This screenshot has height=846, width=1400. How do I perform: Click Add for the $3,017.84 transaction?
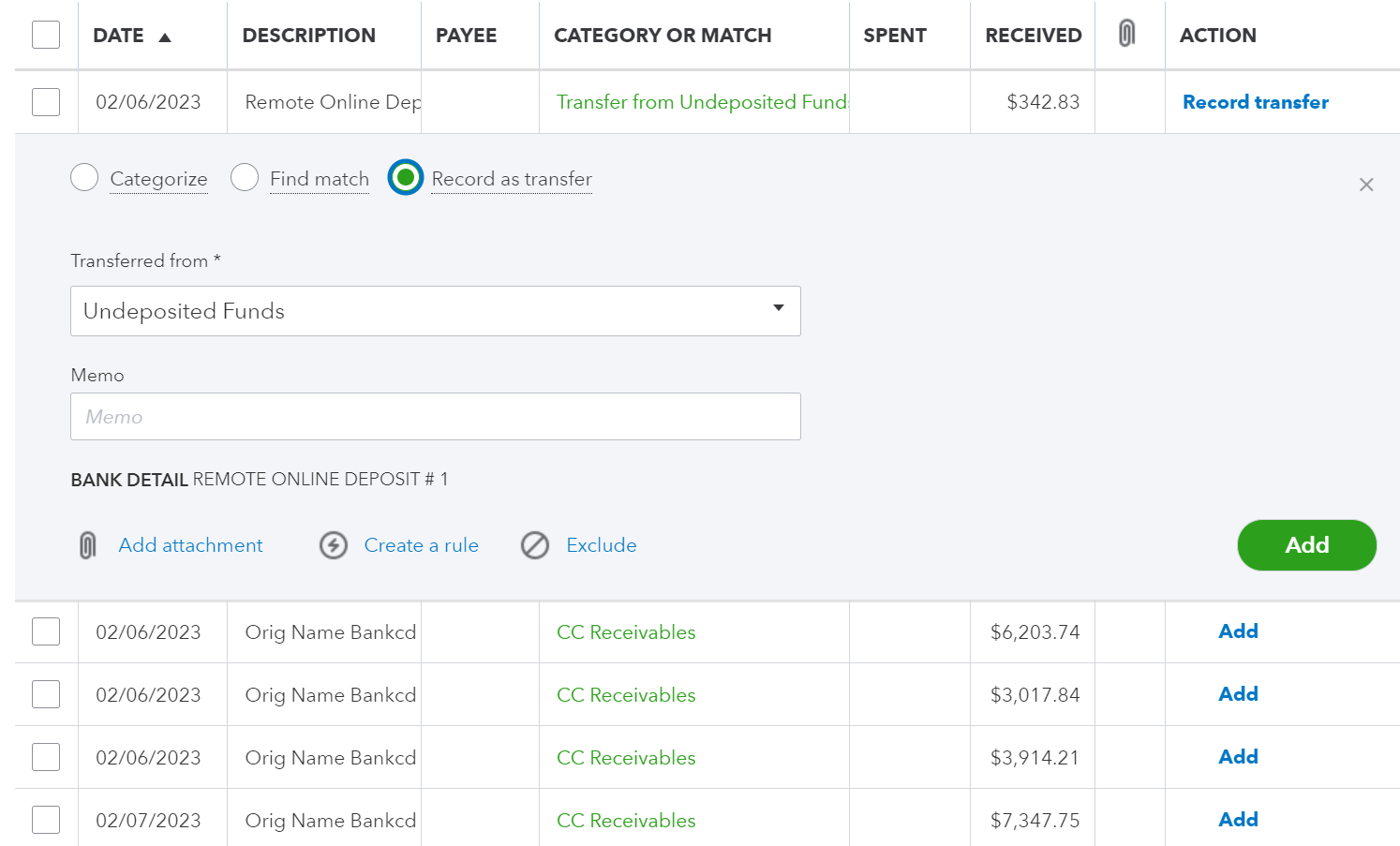coord(1238,694)
